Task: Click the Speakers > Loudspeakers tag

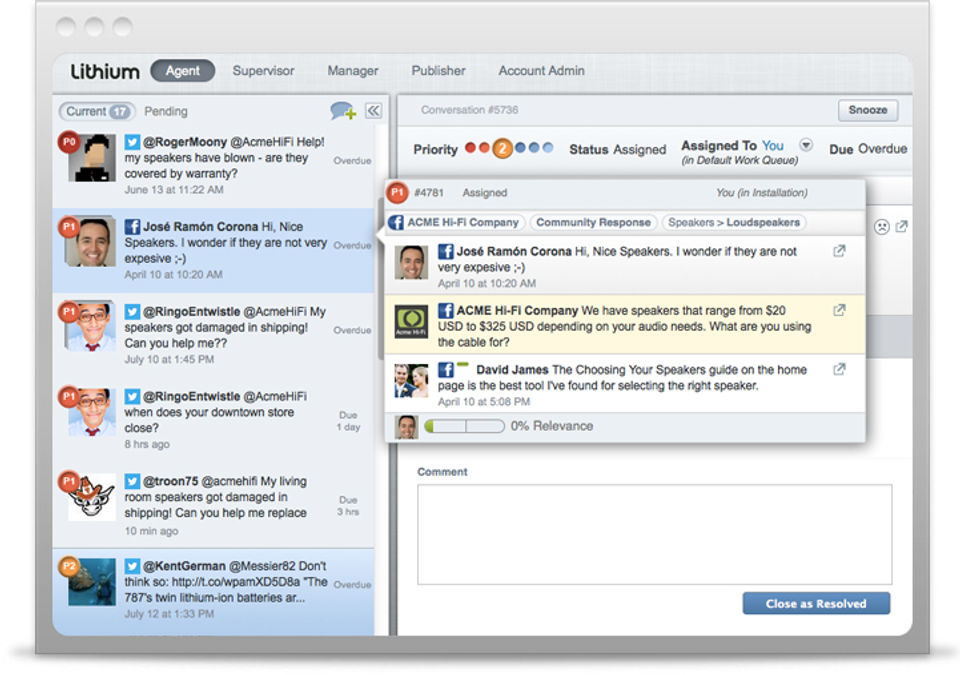Action: (734, 222)
